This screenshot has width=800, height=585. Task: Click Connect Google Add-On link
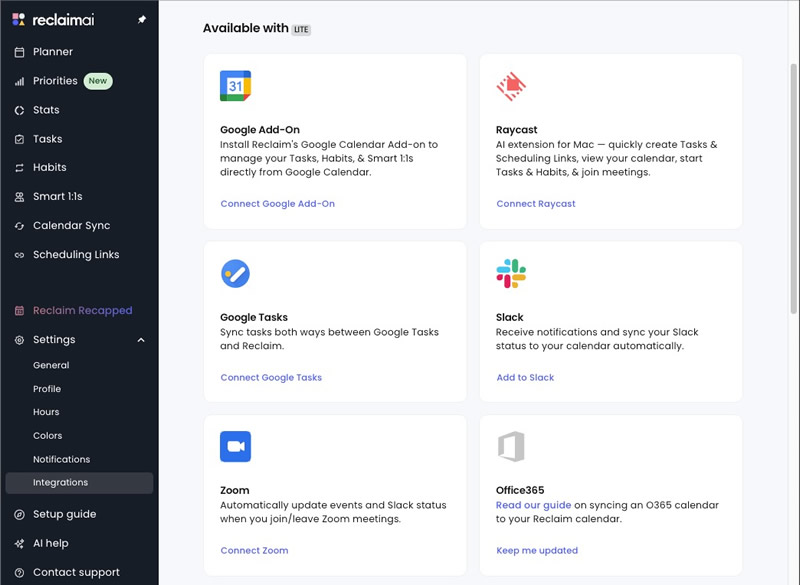pyautogui.click(x=278, y=204)
